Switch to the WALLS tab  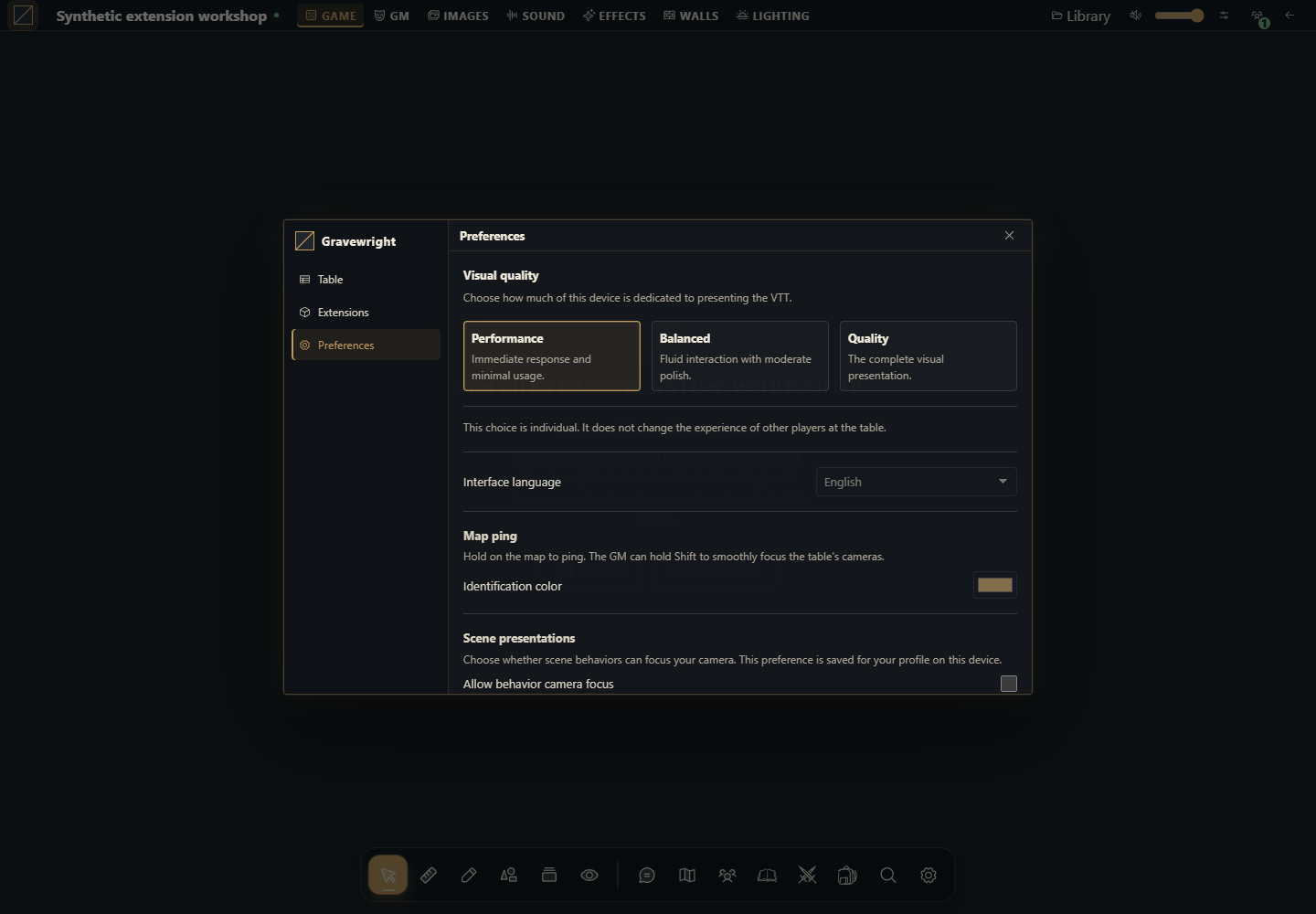tap(692, 16)
